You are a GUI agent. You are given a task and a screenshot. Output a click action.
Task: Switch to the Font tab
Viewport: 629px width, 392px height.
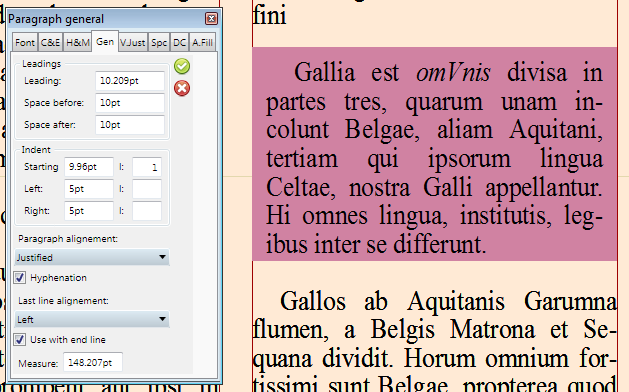click(25, 43)
